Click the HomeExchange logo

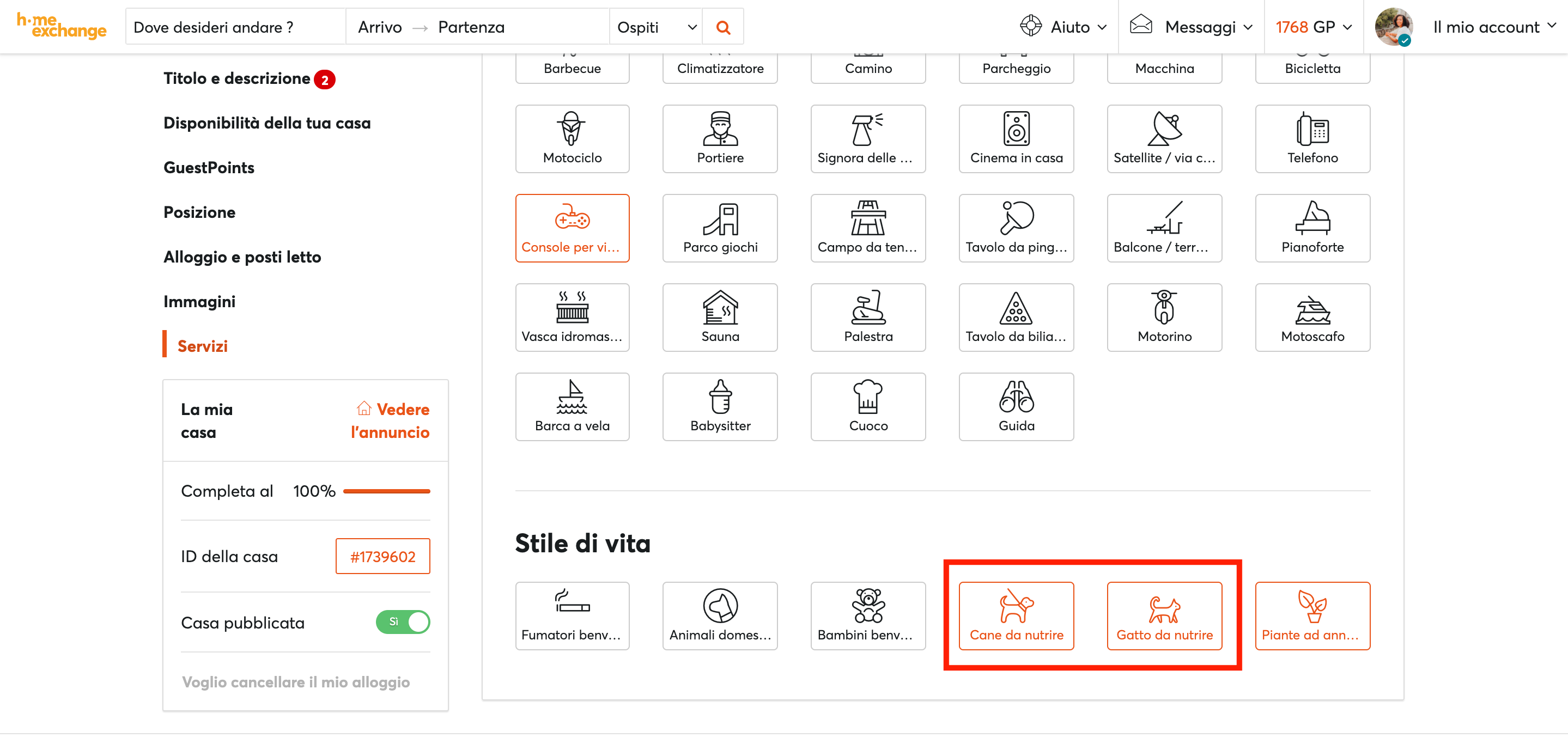[x=62, y=26]
